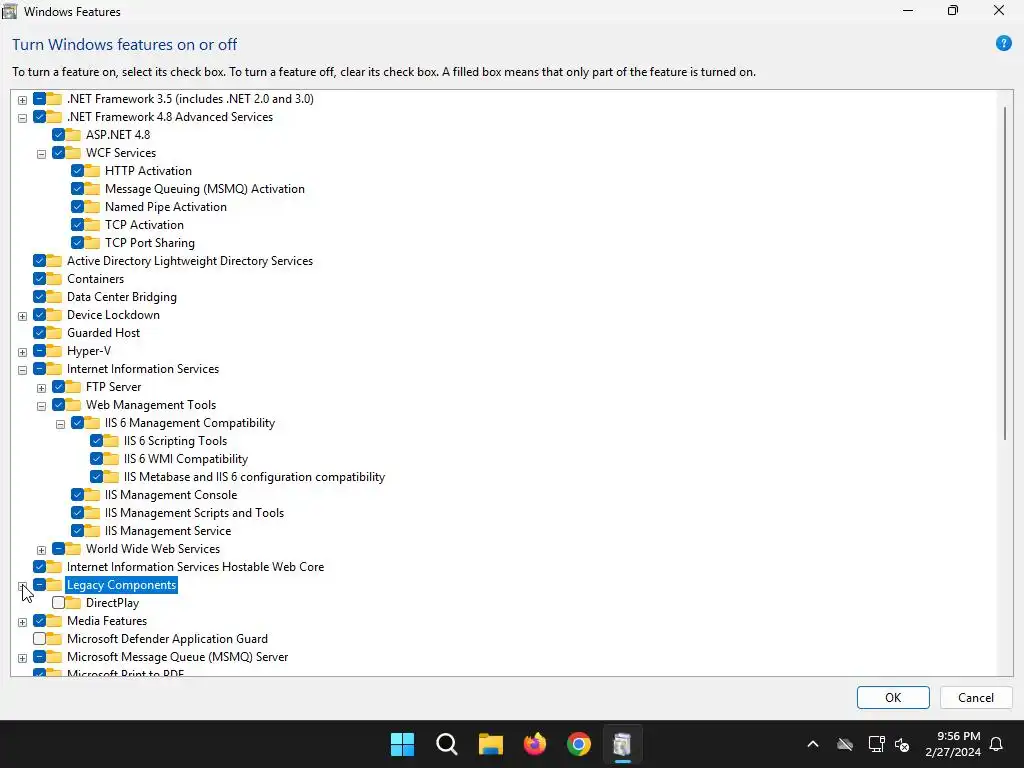Open Firefox from the taskbar
Viewport: 1024px width, 768px height.
pyautogui.click(x=535, y=744)
